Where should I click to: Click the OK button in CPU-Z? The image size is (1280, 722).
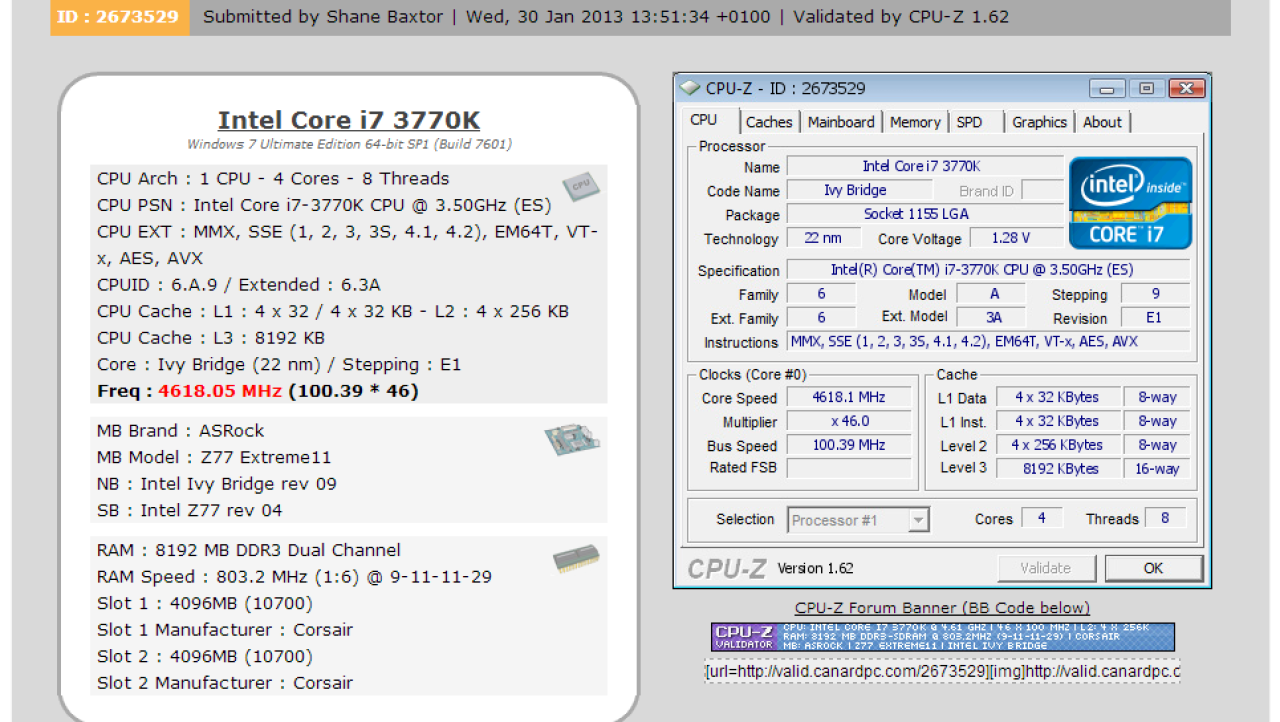coord(1153,568)
